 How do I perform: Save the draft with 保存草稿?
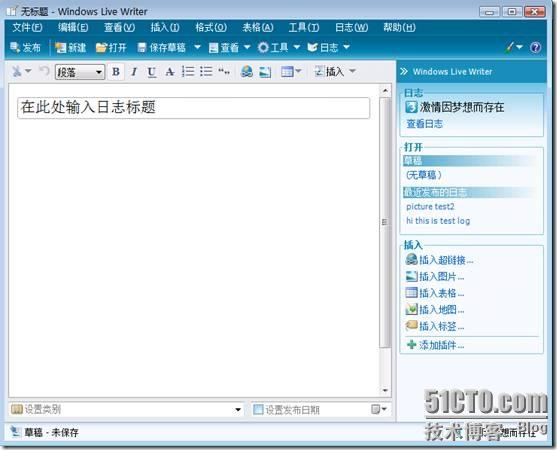pos(162,47)
